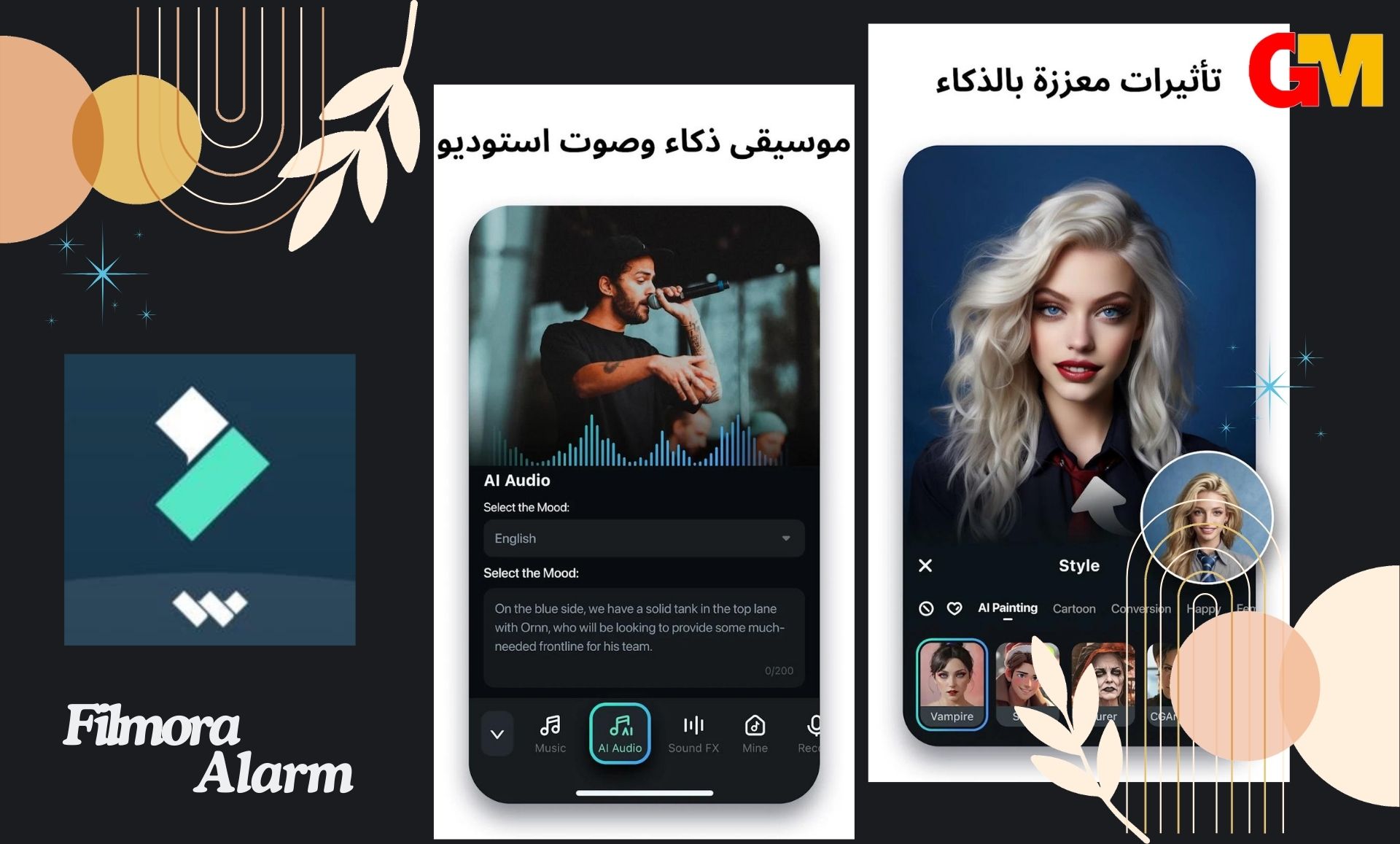Toggle the Happy style filter
This screenshot has height=844, width=1400.
pos(1196,606)
